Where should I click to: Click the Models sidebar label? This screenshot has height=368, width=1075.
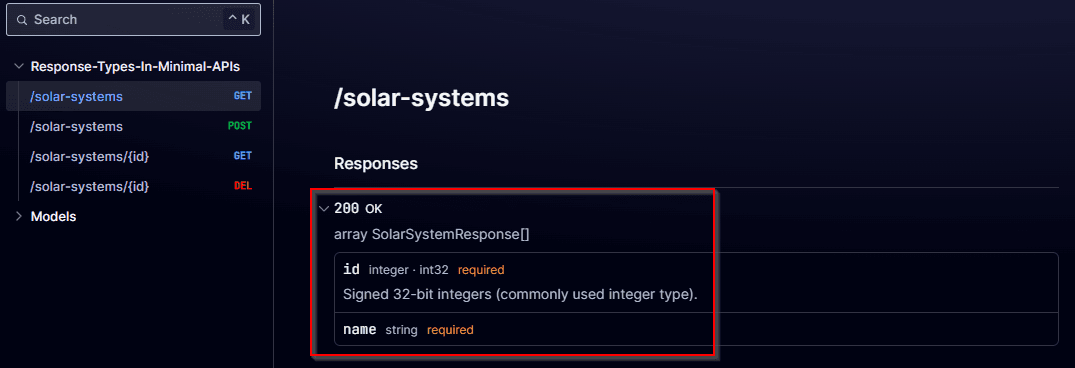[x=53, y=217]
